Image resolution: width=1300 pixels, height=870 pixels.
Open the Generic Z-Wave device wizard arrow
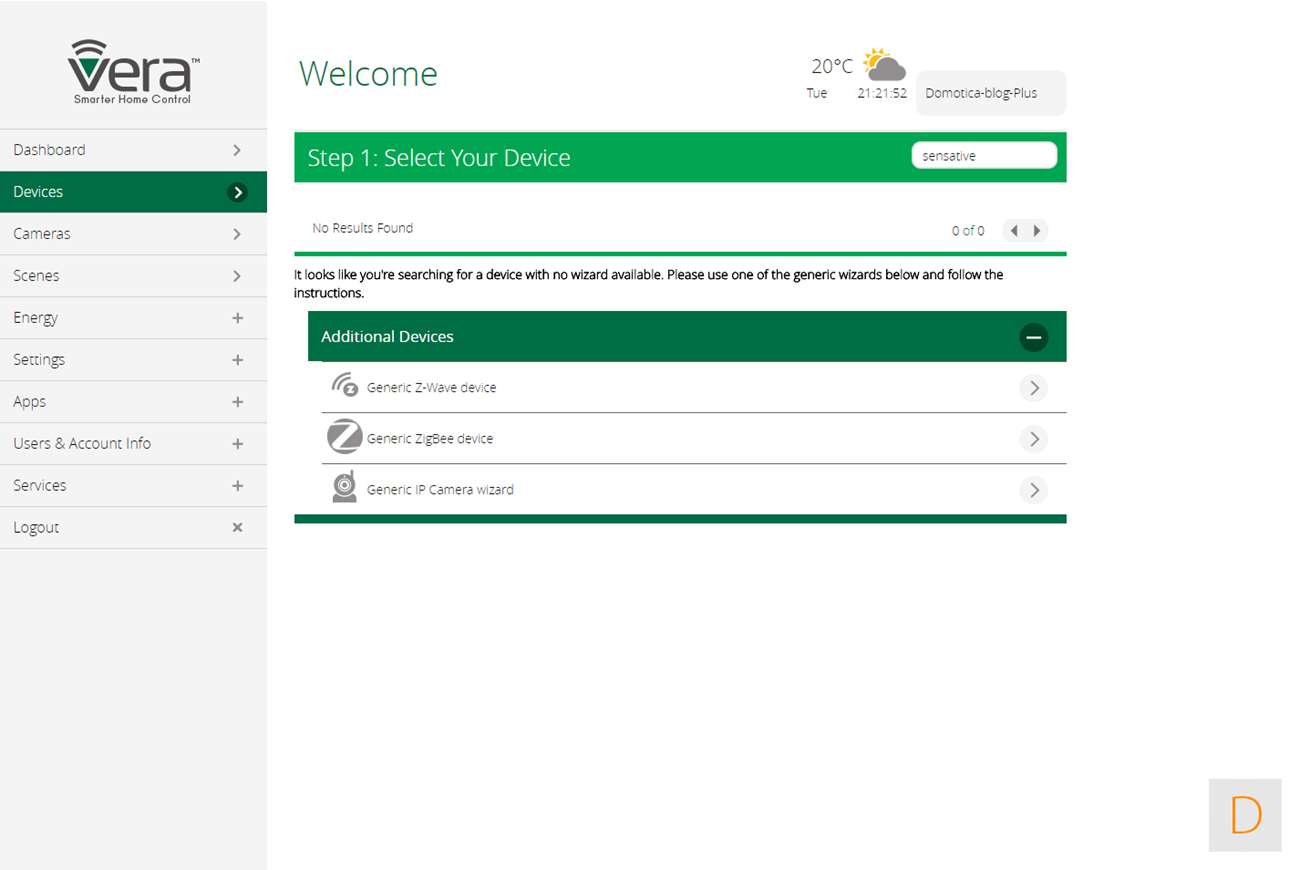pos(1033,388)
